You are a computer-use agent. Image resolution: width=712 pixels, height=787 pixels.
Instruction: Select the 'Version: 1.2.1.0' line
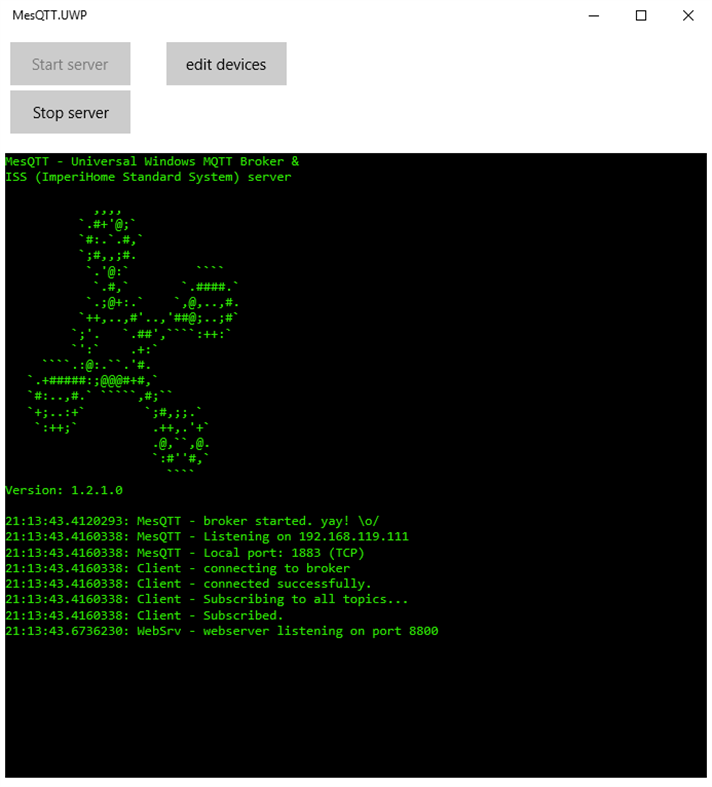pyautogui.click(x=64, y=490)
